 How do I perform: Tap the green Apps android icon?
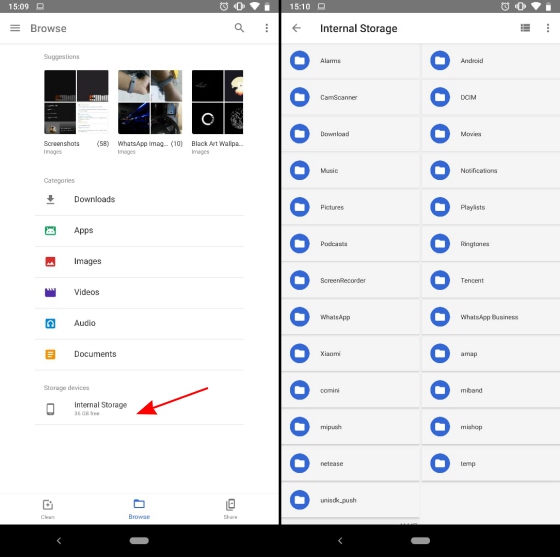[x=50, y=231]
